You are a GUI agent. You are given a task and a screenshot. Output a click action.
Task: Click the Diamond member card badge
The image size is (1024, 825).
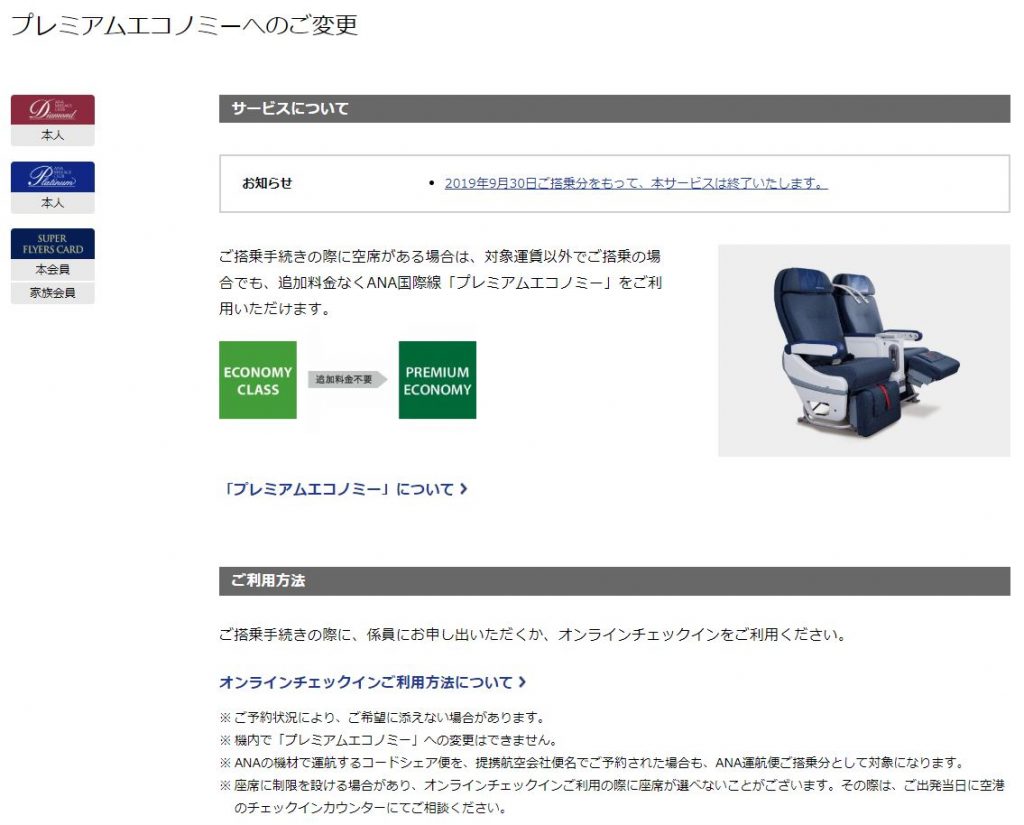click(x=52, y=110)
